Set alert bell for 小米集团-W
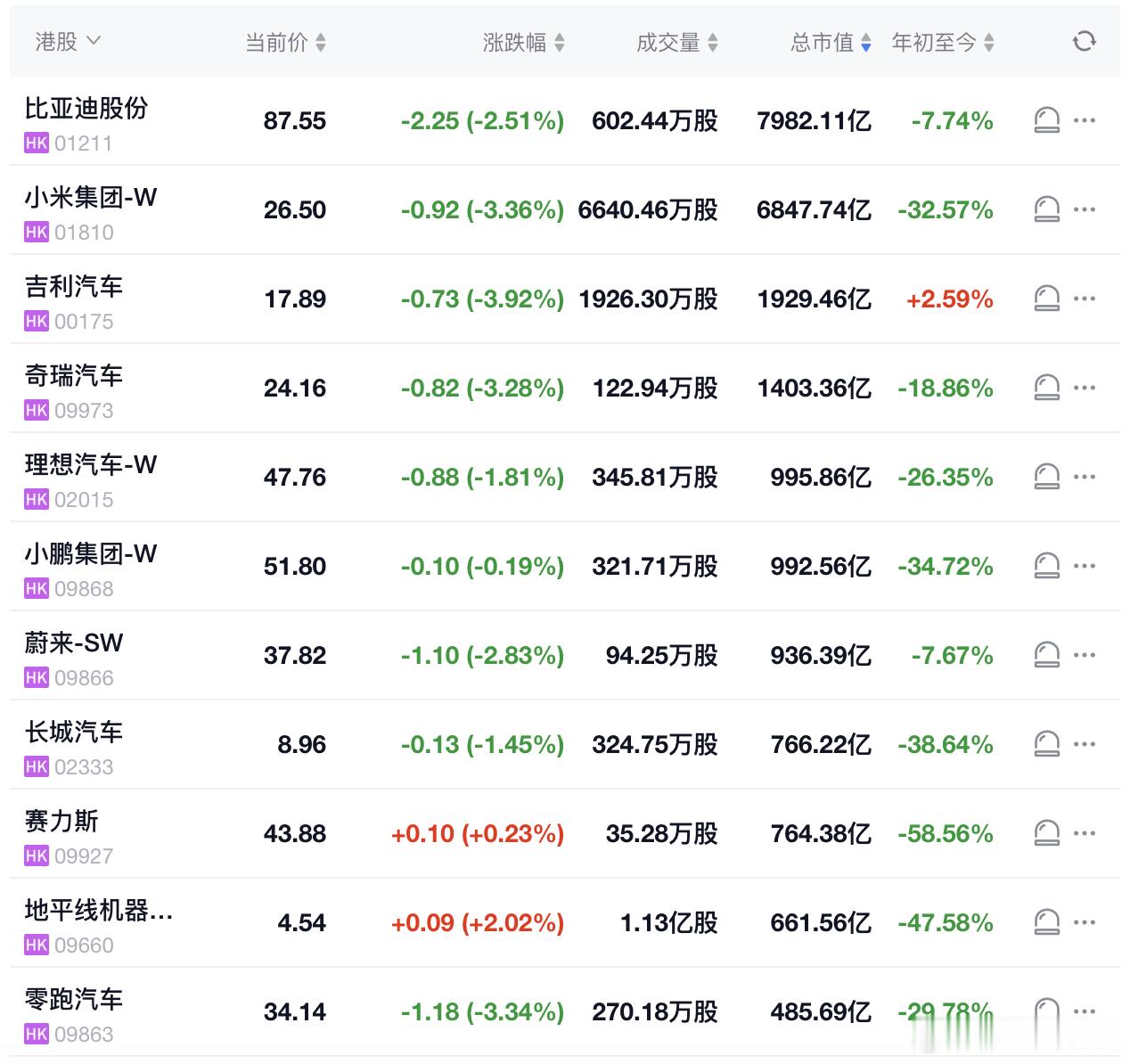The image size is (1130, 1064). [1046, 209]
